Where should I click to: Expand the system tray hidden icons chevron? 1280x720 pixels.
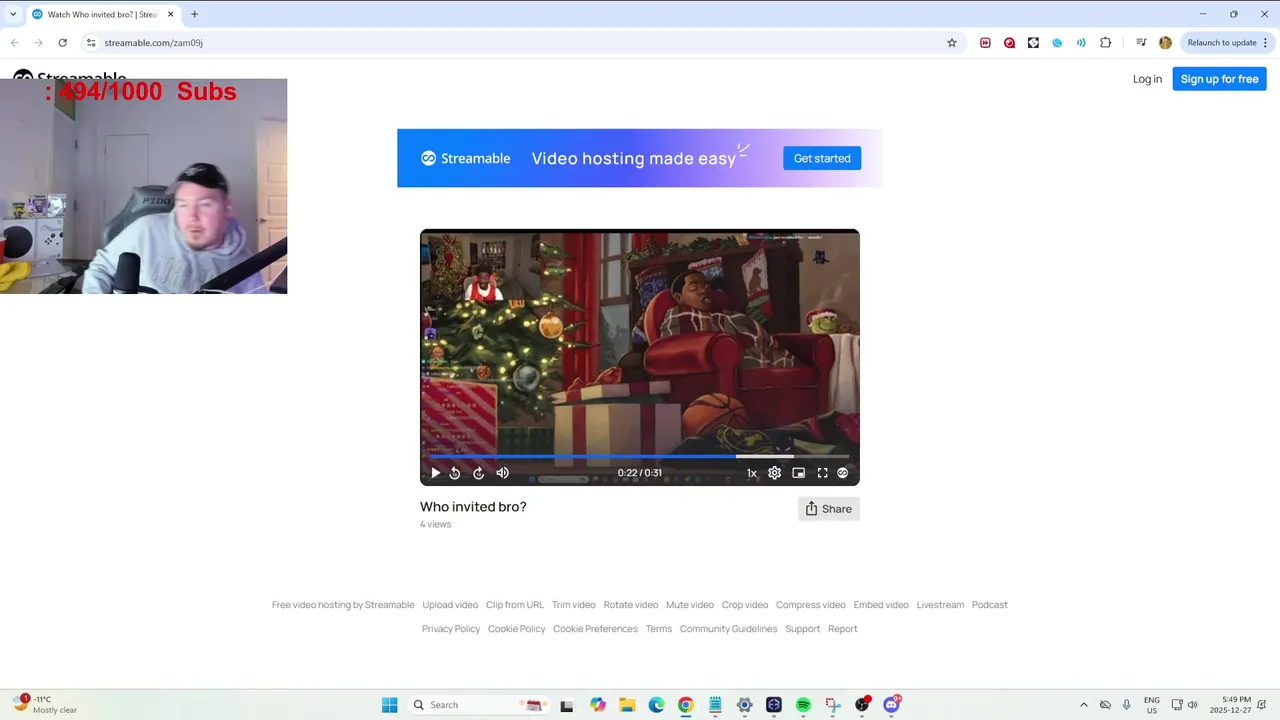[1083, 705]
